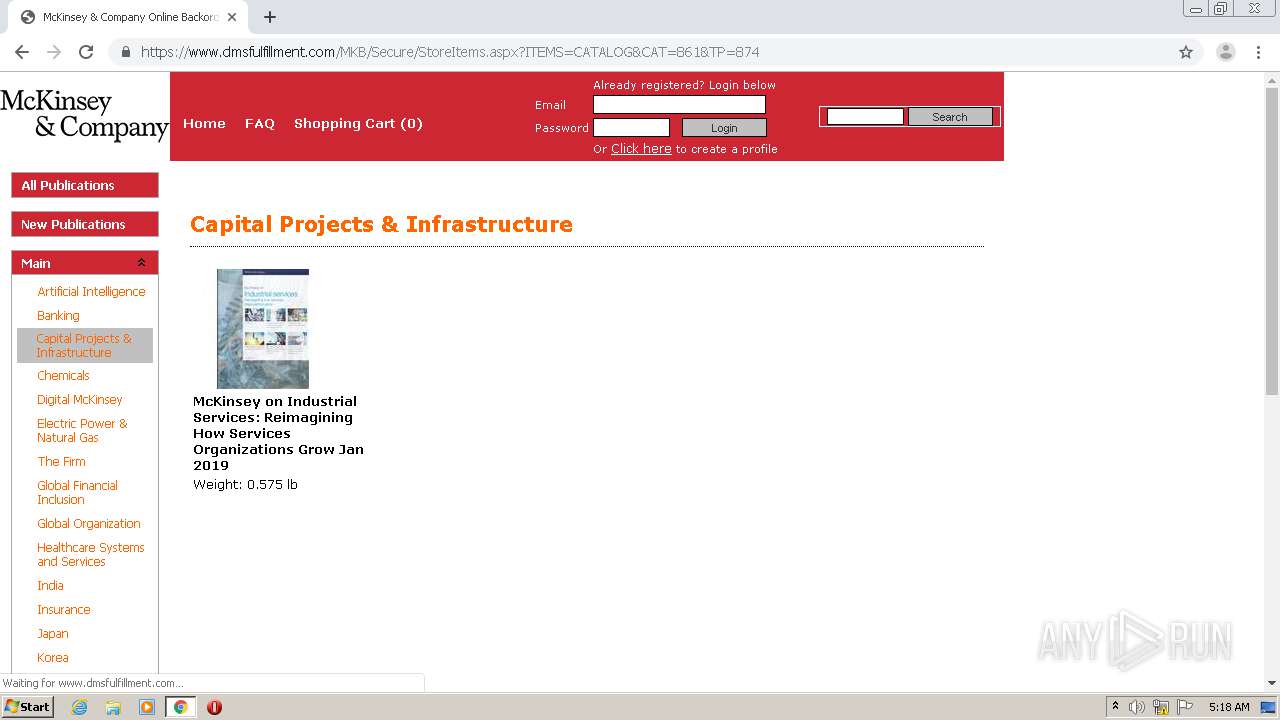Click the browser forward arrow
This screenshot has height=720, width=1280.
(54, 52)
